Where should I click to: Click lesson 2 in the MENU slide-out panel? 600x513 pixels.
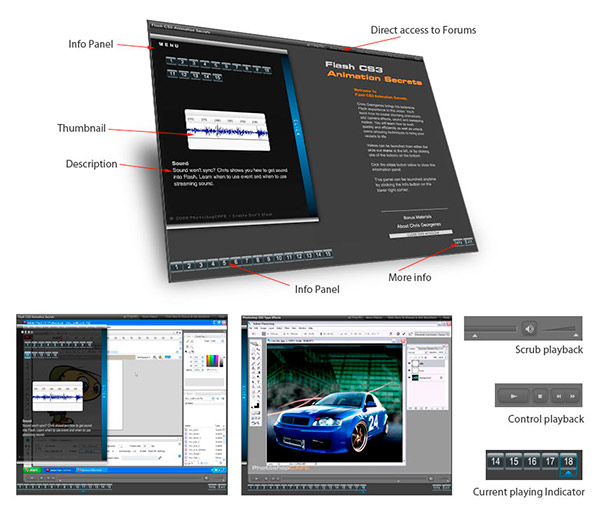point(182,62)
